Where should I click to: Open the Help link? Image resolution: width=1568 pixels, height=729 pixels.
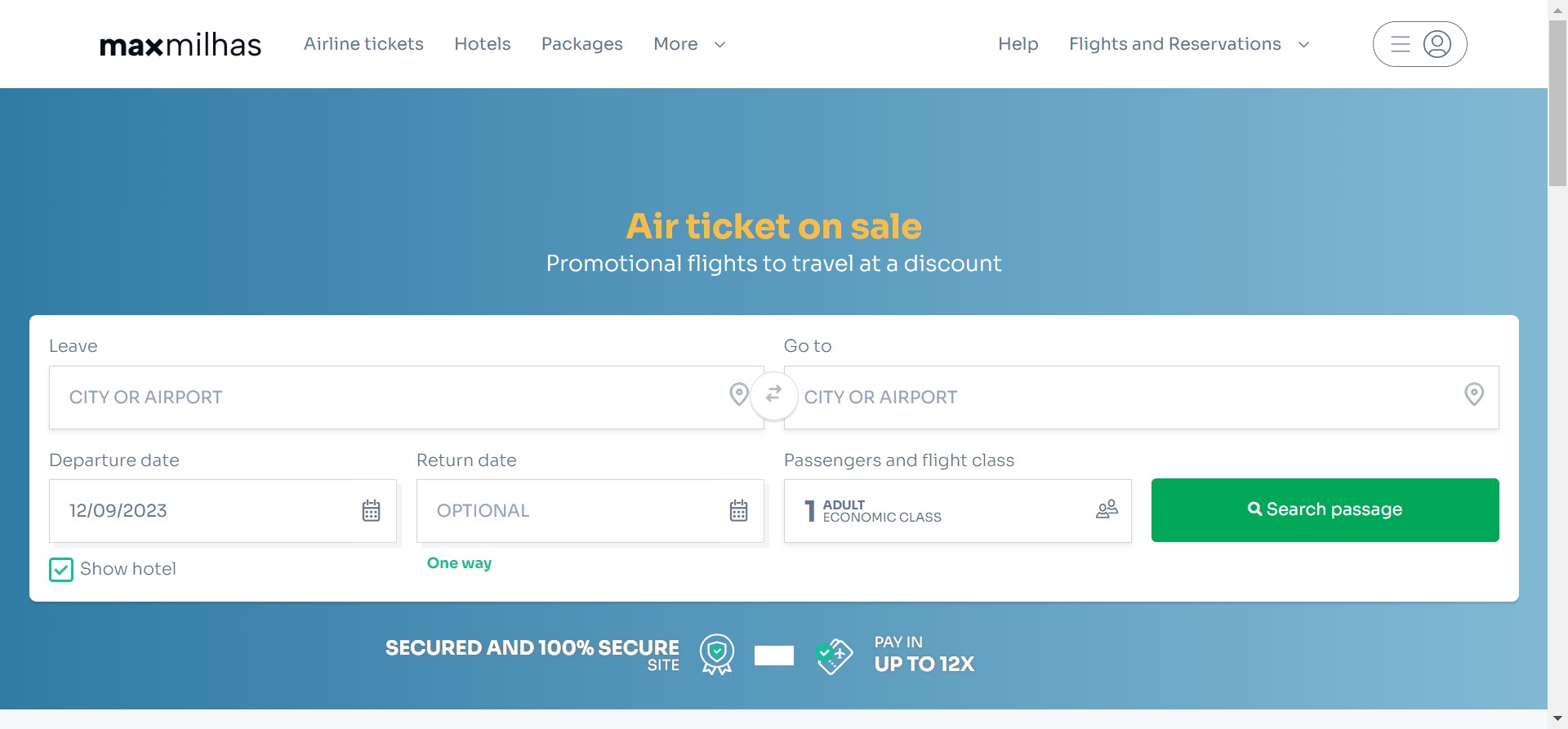pyautogui.click(x=1018, y=44)
